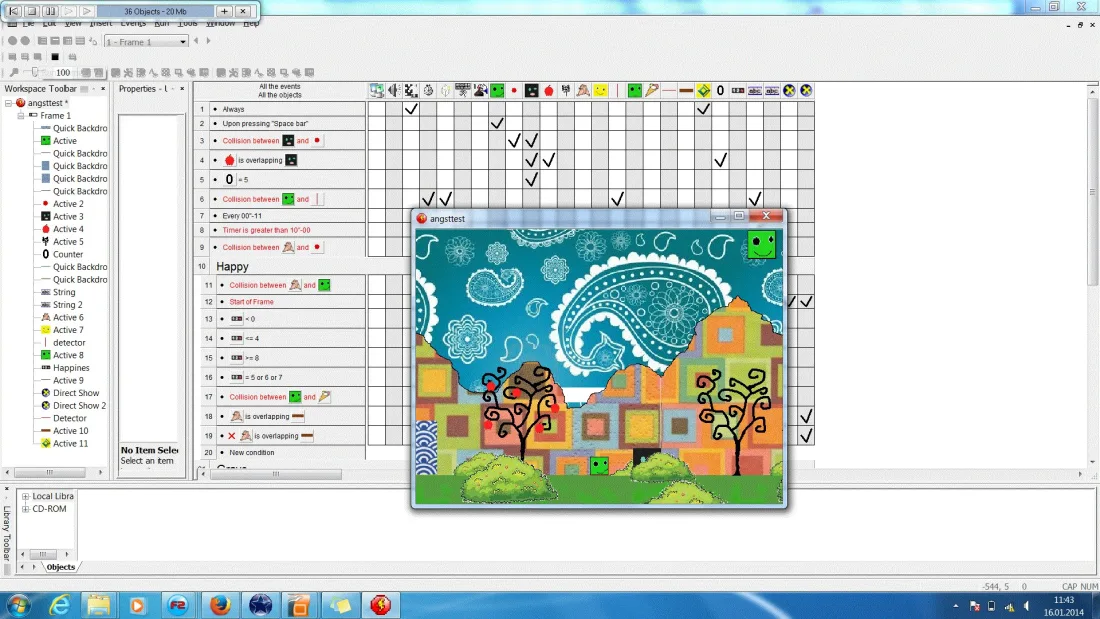Image resolution: width=1100 pixels, height=619 pixels.
Task: Click the horizontal scrollbar below the event list
Action: tap(276, 474)
